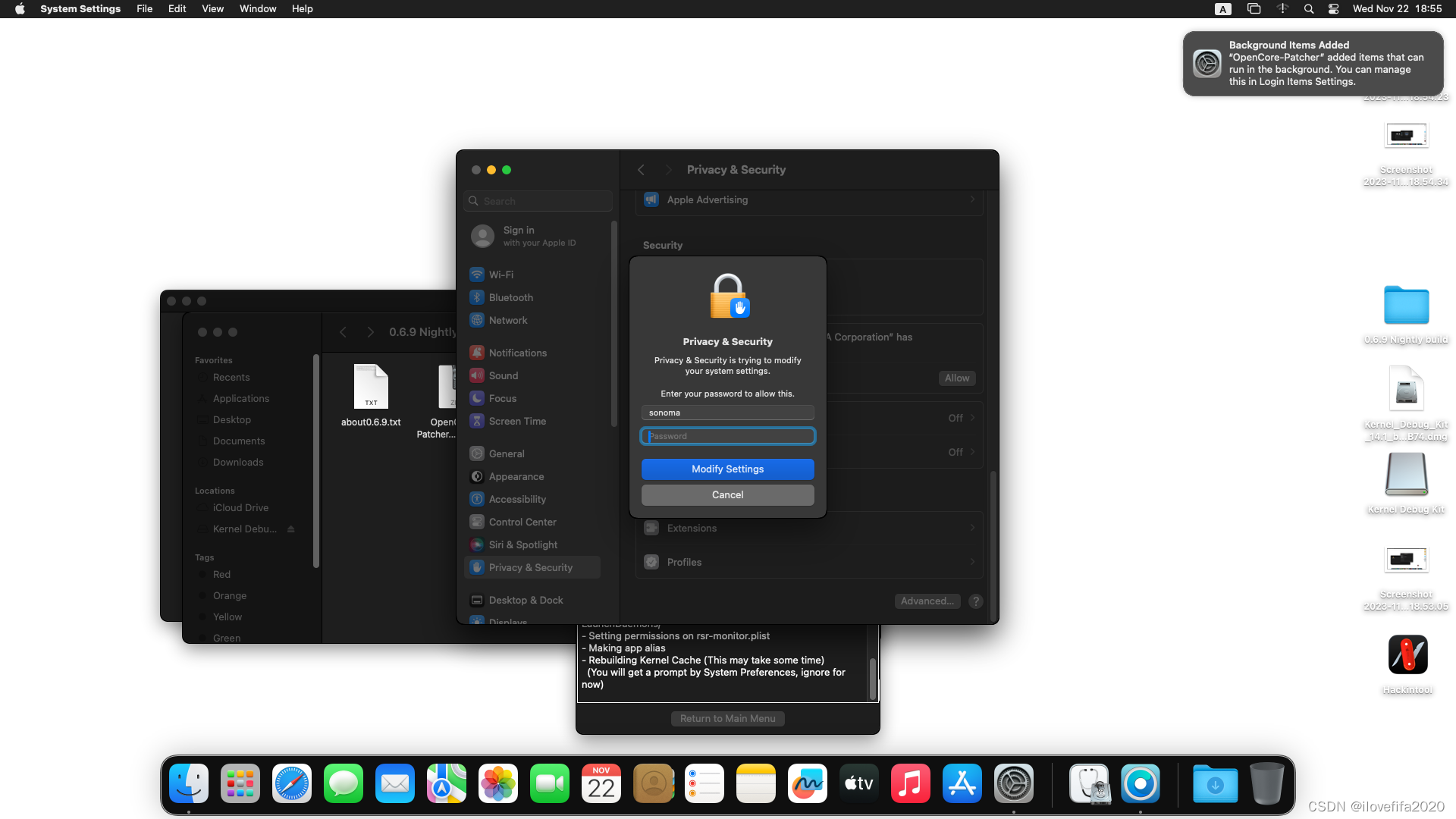Open the View menu
Image resolution: width=1456 pixels, height=819 pixels.
click(x=212, y=8)
